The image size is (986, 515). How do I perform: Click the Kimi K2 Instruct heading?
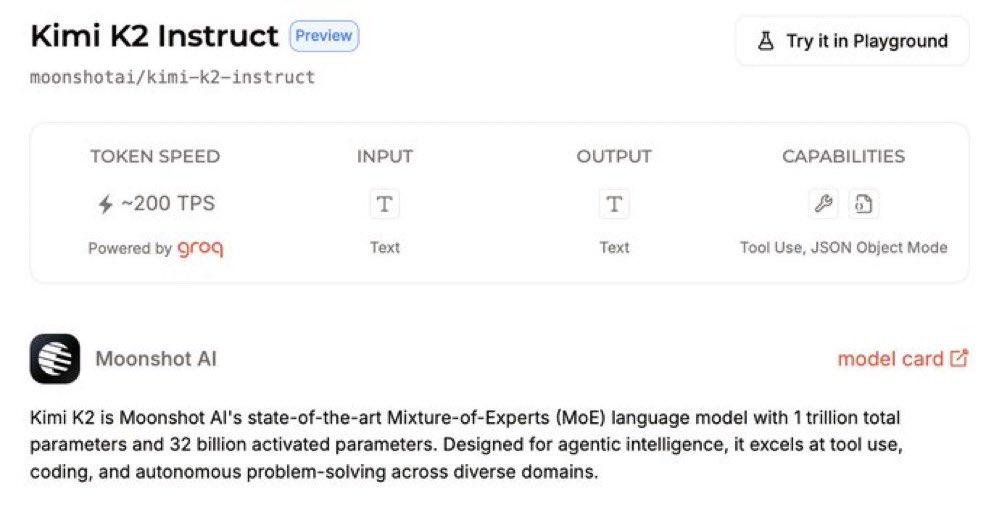[x=154, y=36]
